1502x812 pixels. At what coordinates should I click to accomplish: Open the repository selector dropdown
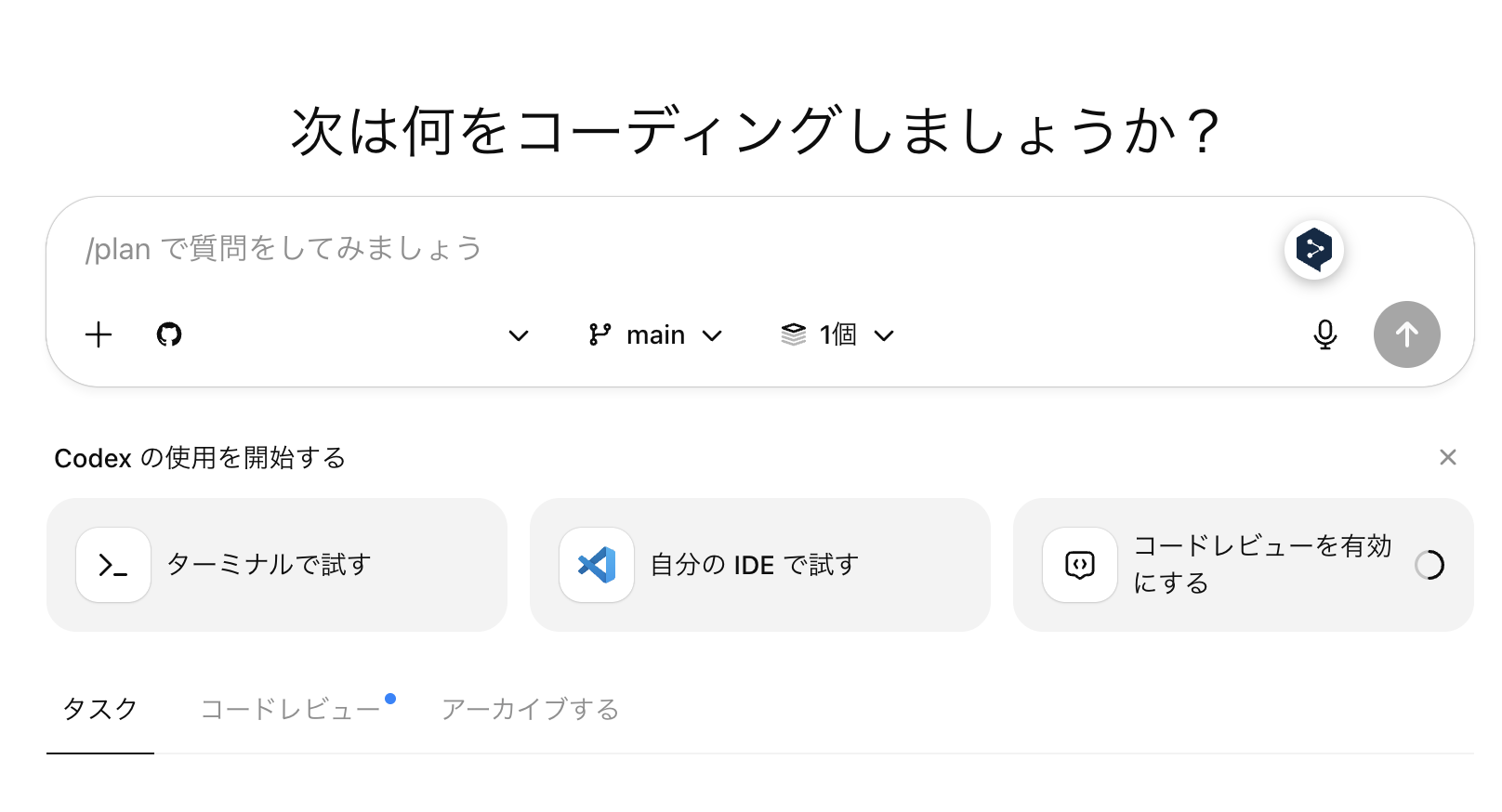click(x=518, y=335)
